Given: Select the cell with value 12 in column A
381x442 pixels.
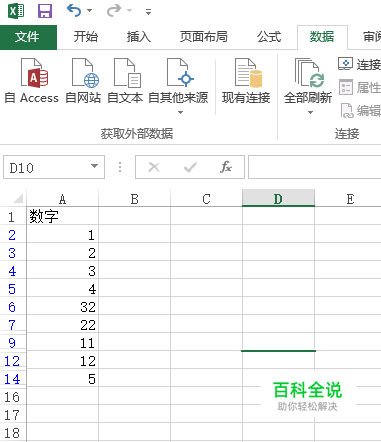Looking at the screenshot, I should tap(62, 361).
